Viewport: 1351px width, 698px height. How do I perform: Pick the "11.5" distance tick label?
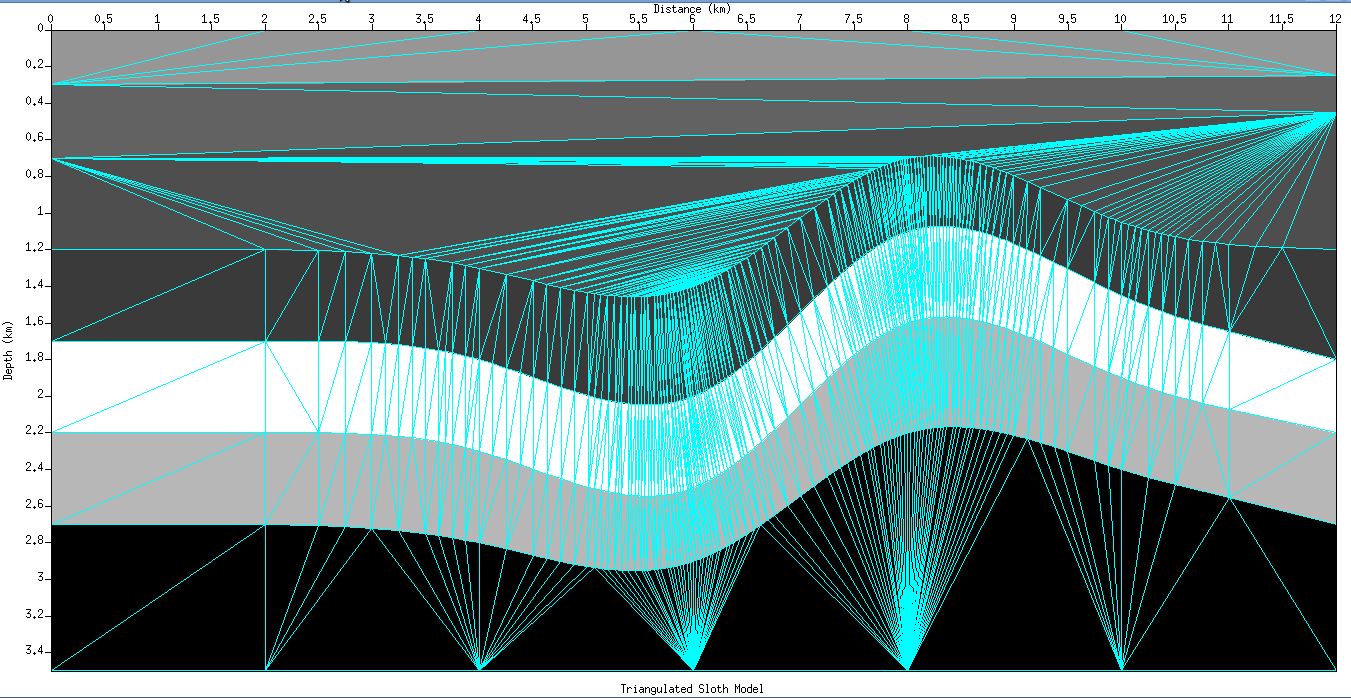click(x=1281, y=19)
